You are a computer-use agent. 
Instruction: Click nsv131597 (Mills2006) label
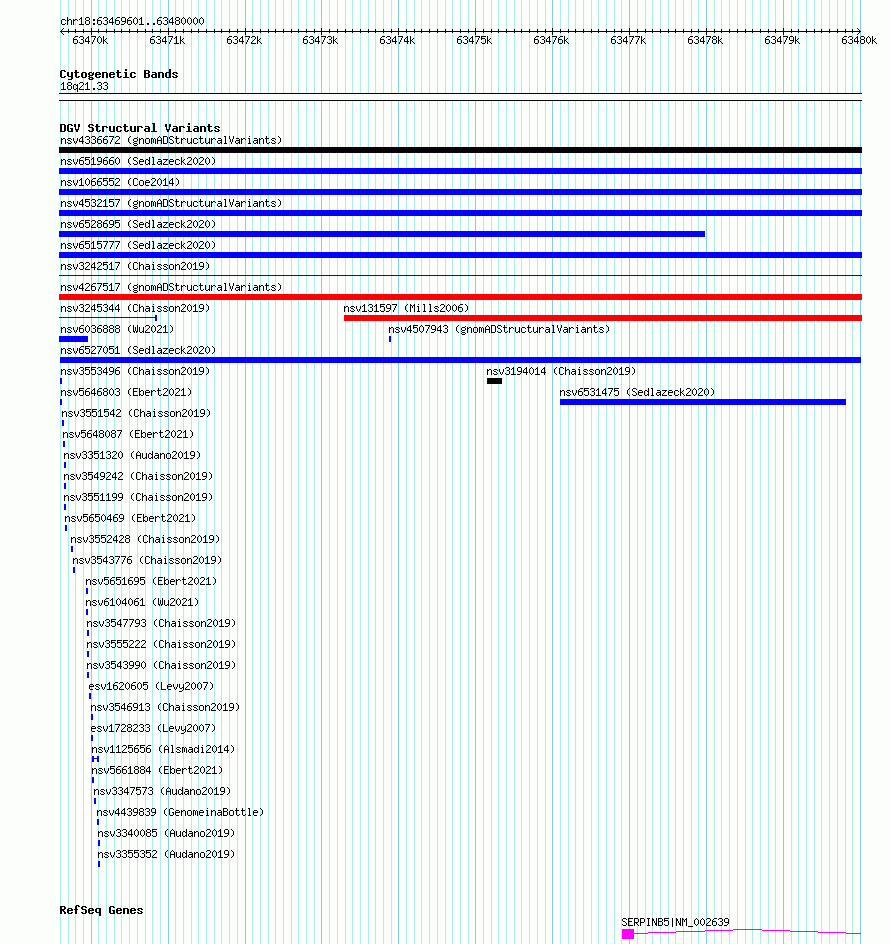[x=406, y=308]
